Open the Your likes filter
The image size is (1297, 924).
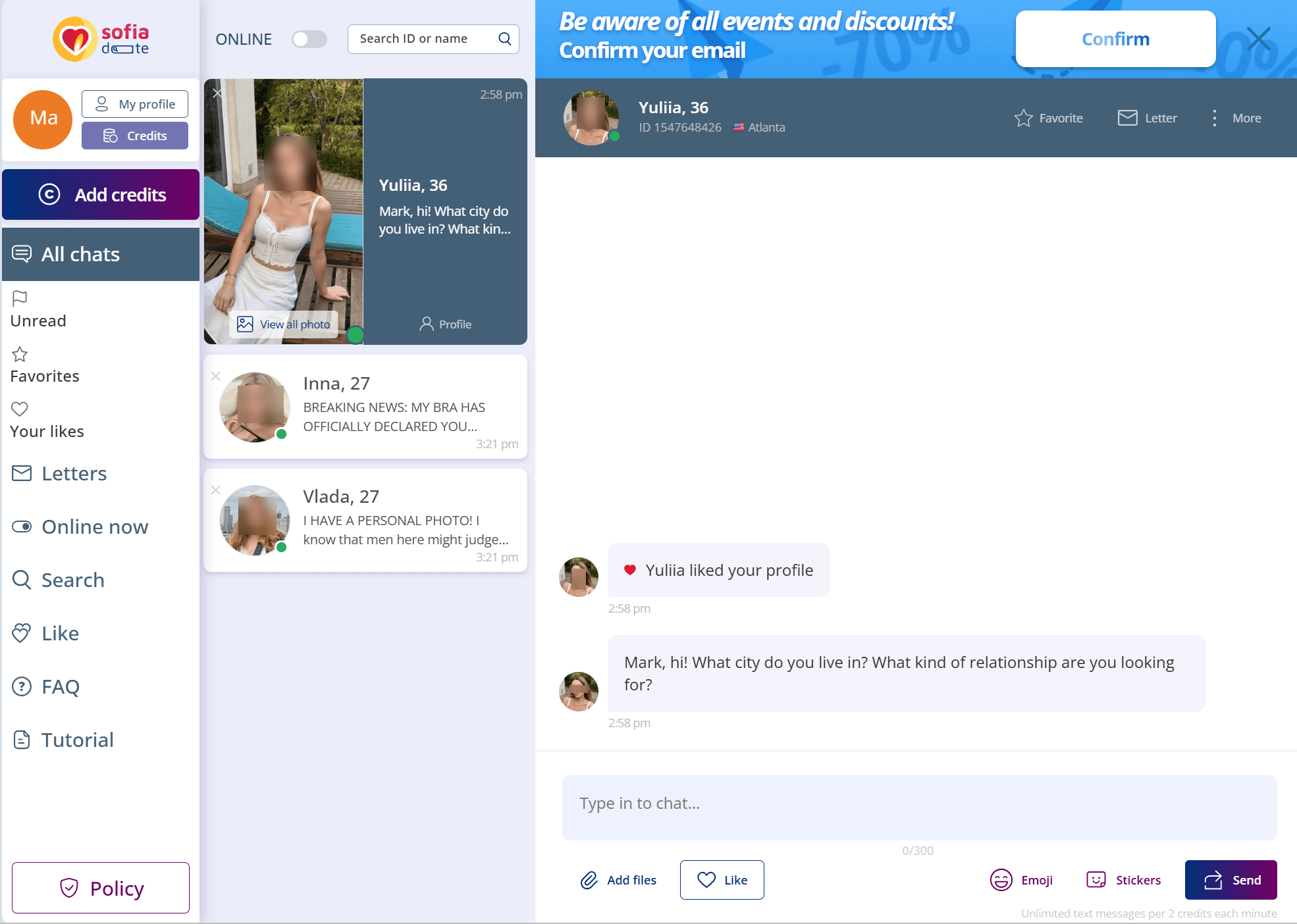[47, 421]
